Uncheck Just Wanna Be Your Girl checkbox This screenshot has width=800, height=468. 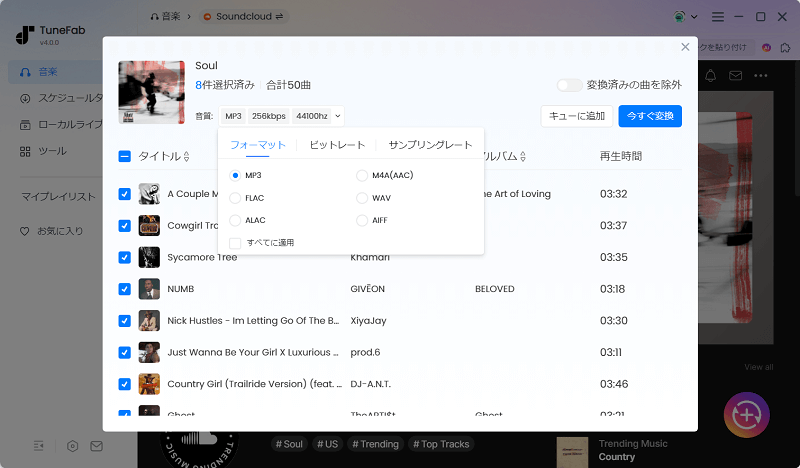click(x=124, y=352)
